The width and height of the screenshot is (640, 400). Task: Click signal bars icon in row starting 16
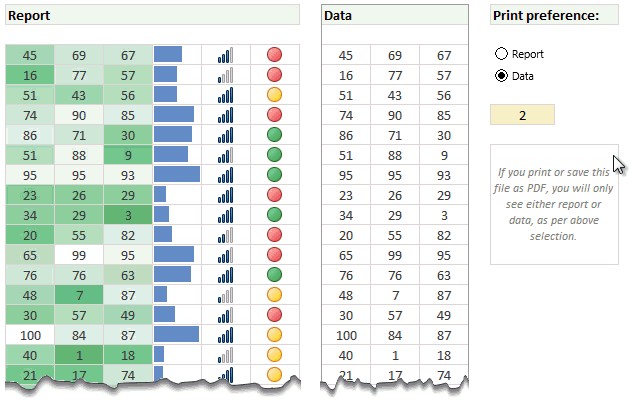226,74
